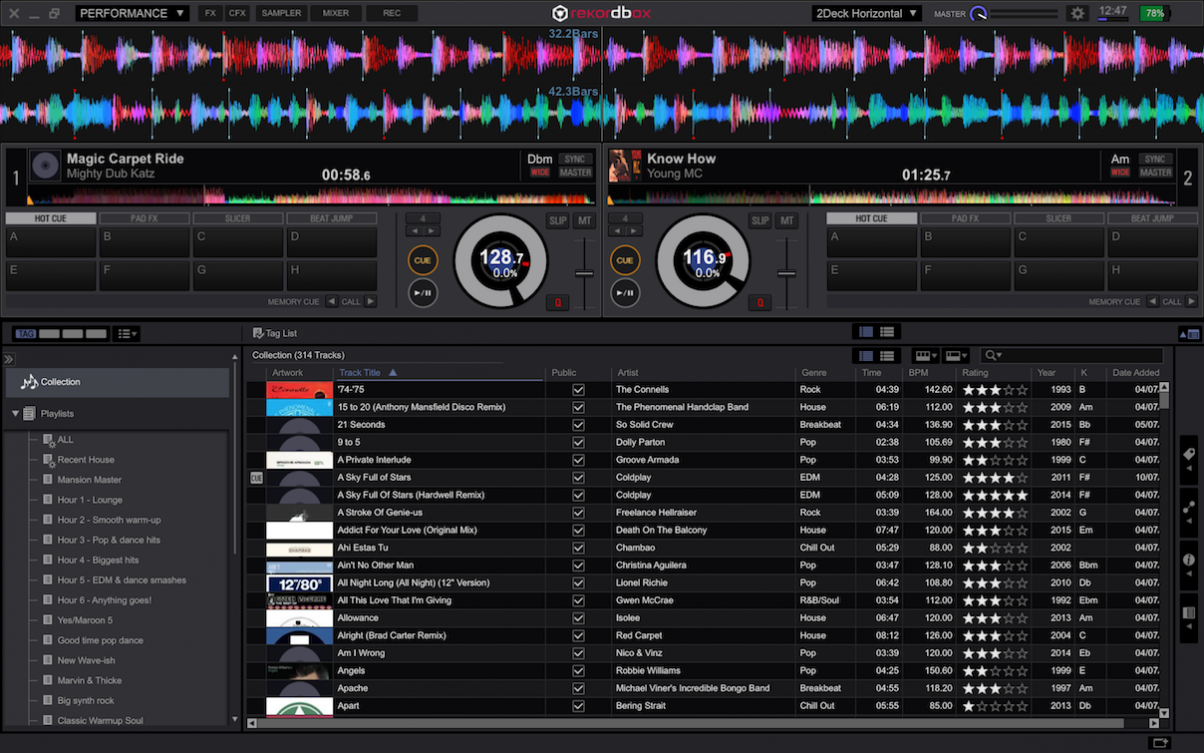The height and width of the screenshot is (753, 1204).
Task: Open the 2Deck Horizontal layout dropdown
Action: [866, 13]
